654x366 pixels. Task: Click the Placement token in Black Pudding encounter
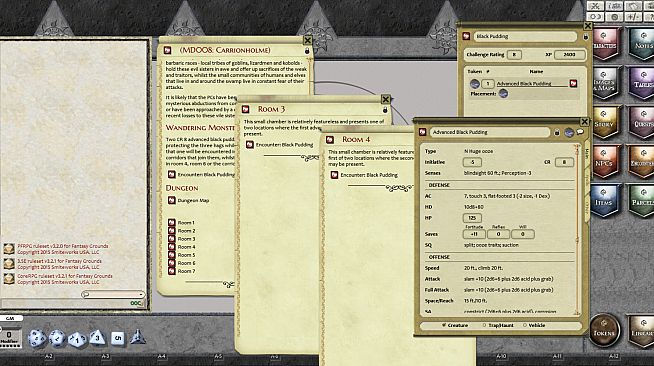tap(503, 94)
